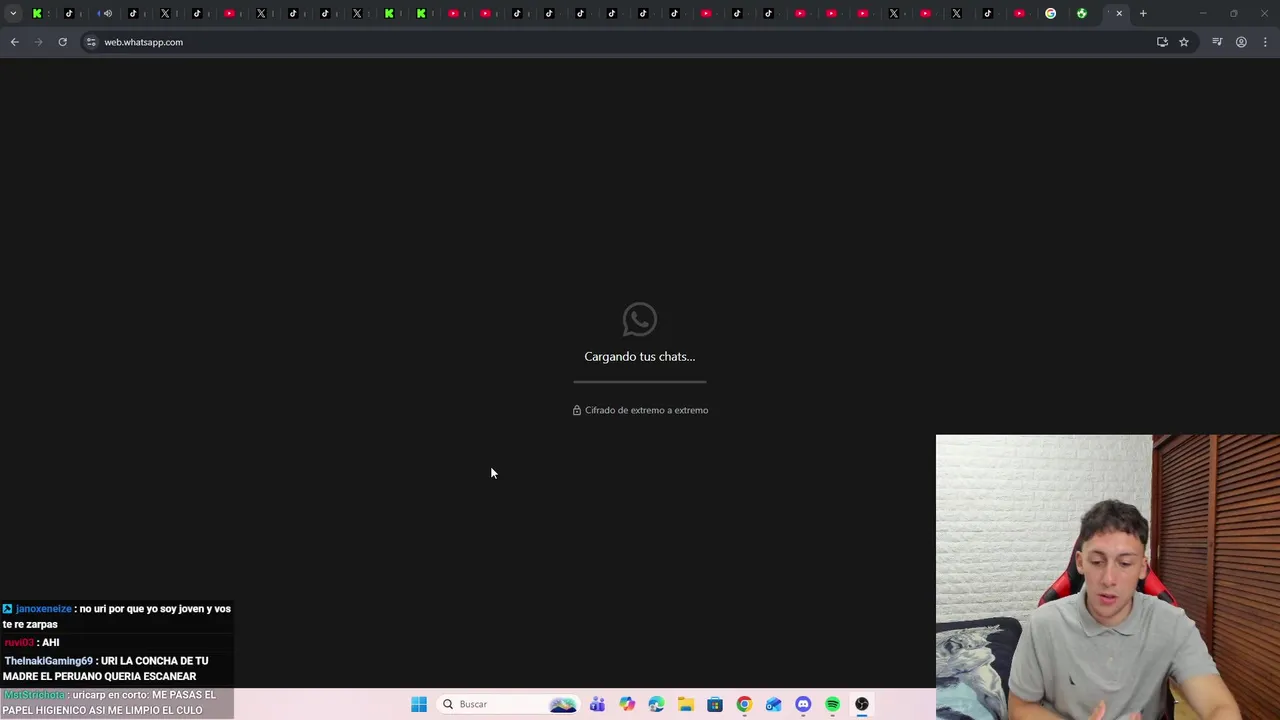Open Discord from the taskbar
The height and width of the screenshot is (720, 1280).
[803, 704]
